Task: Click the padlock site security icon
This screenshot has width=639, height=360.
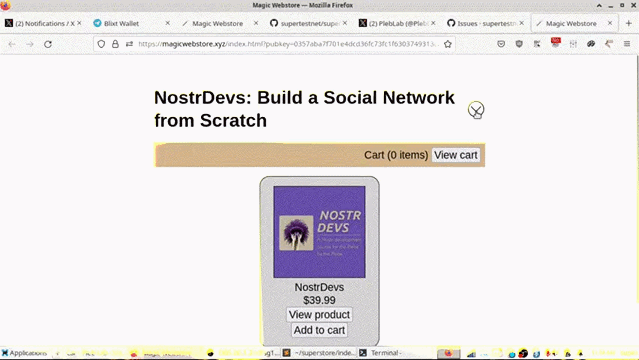Action: pyautogui.click(x=115, y=44)
